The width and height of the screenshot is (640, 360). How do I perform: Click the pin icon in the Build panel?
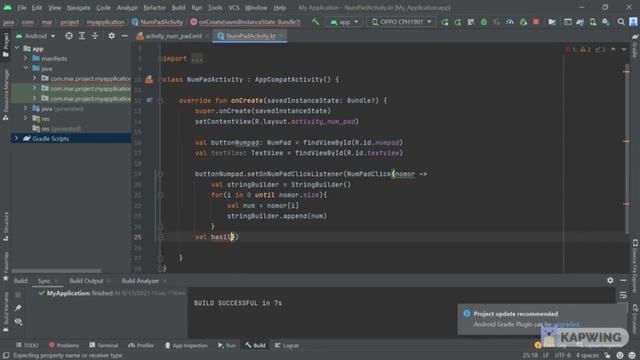(x=18, y=308)
